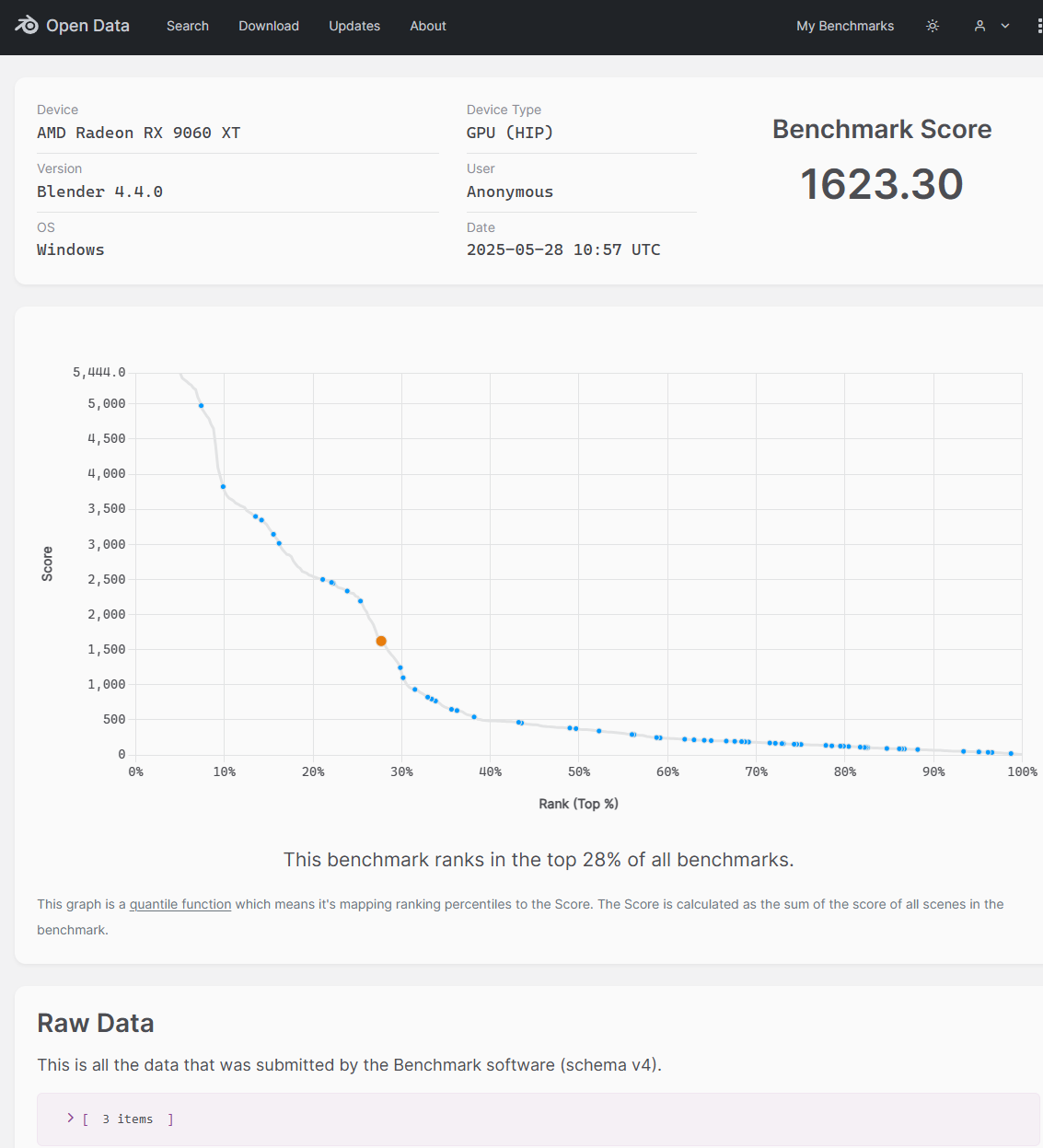The image size is (1043, 1148).
Task: Click the top 28% ranking statement
Action: (539, 860)
